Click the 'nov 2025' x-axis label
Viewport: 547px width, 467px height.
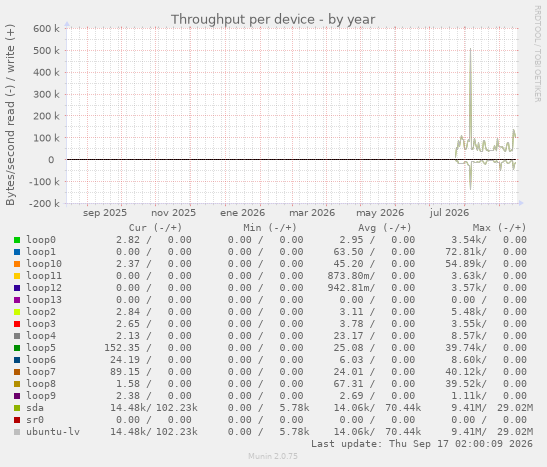[x=173, y=213]
